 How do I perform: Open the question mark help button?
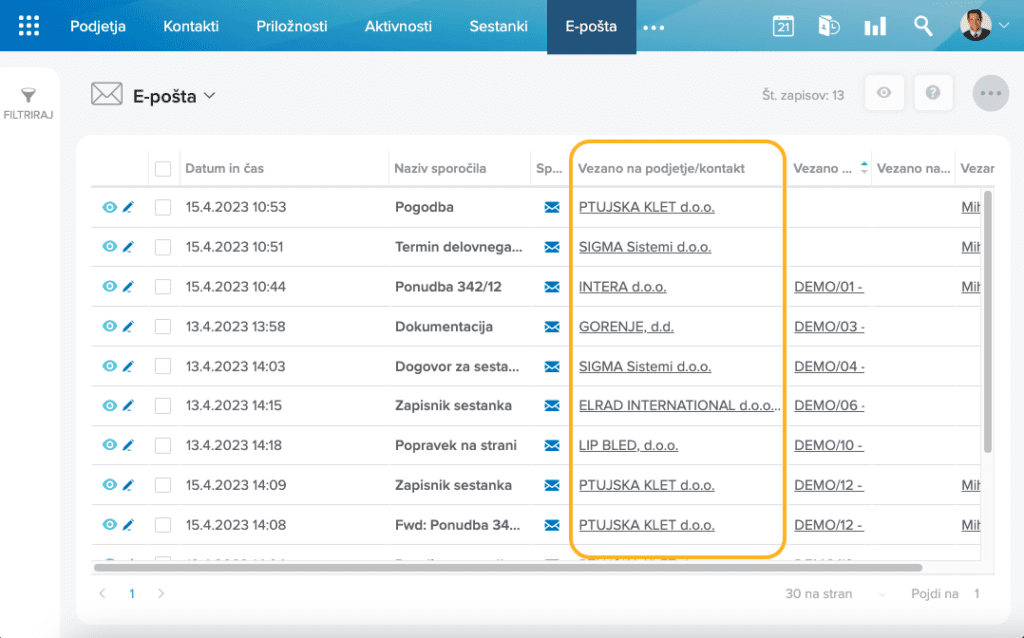(933, 93)
